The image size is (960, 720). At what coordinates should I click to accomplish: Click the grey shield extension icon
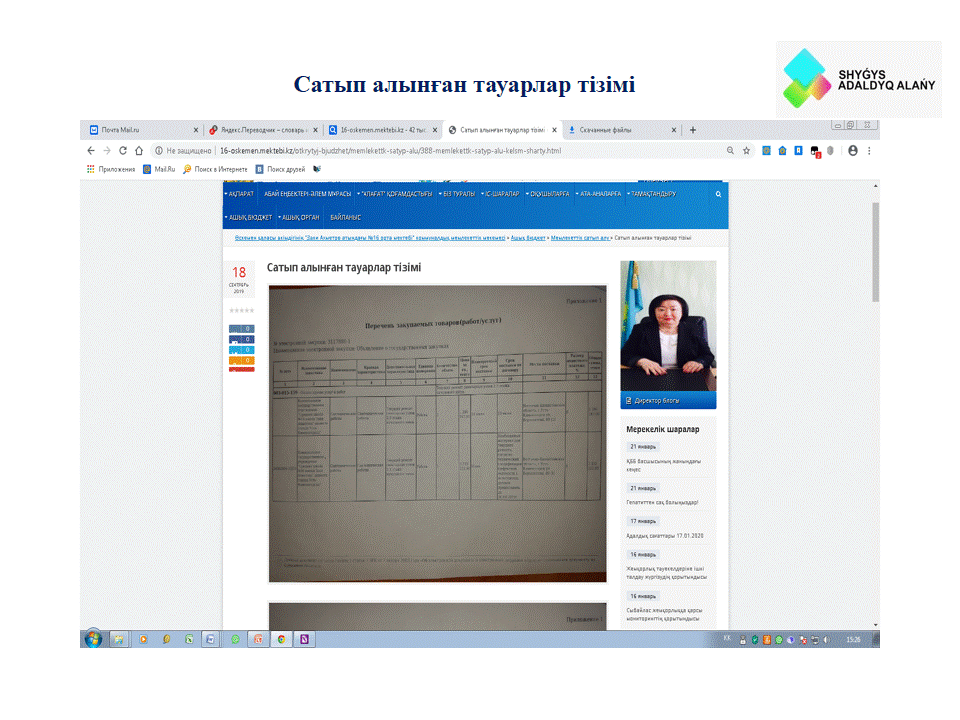pyautogui.click(x=830, y=151)
